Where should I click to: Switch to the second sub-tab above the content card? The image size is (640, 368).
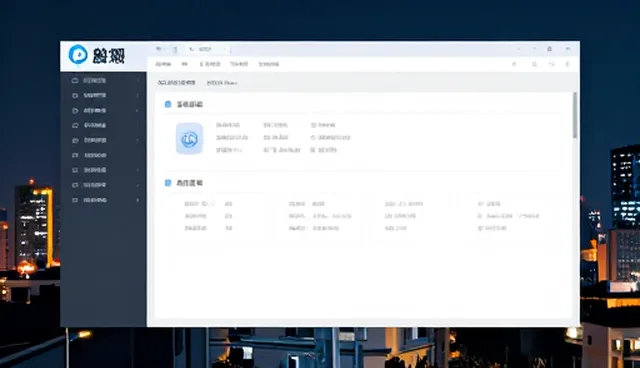click(222, 82)
